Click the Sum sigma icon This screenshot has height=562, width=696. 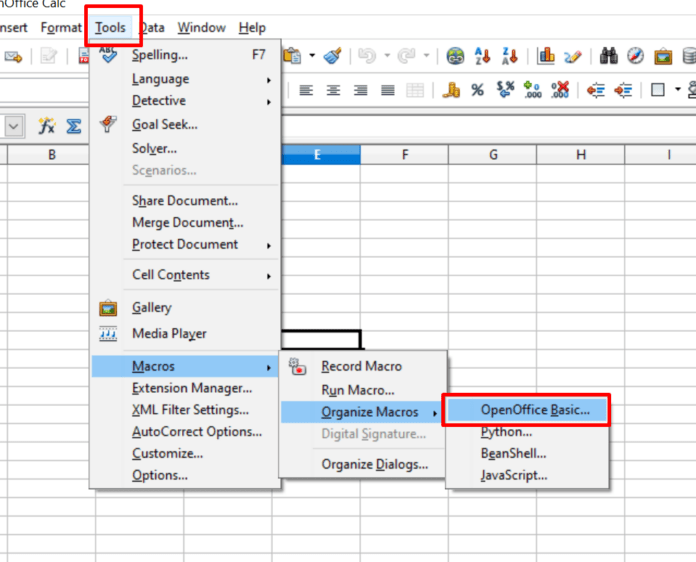tap(74, 127)
